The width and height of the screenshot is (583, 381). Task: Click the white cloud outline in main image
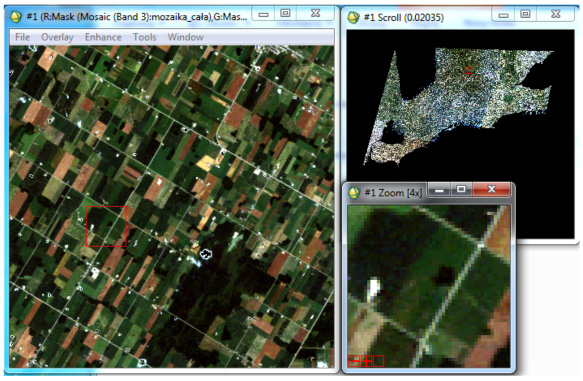[206, 254]
